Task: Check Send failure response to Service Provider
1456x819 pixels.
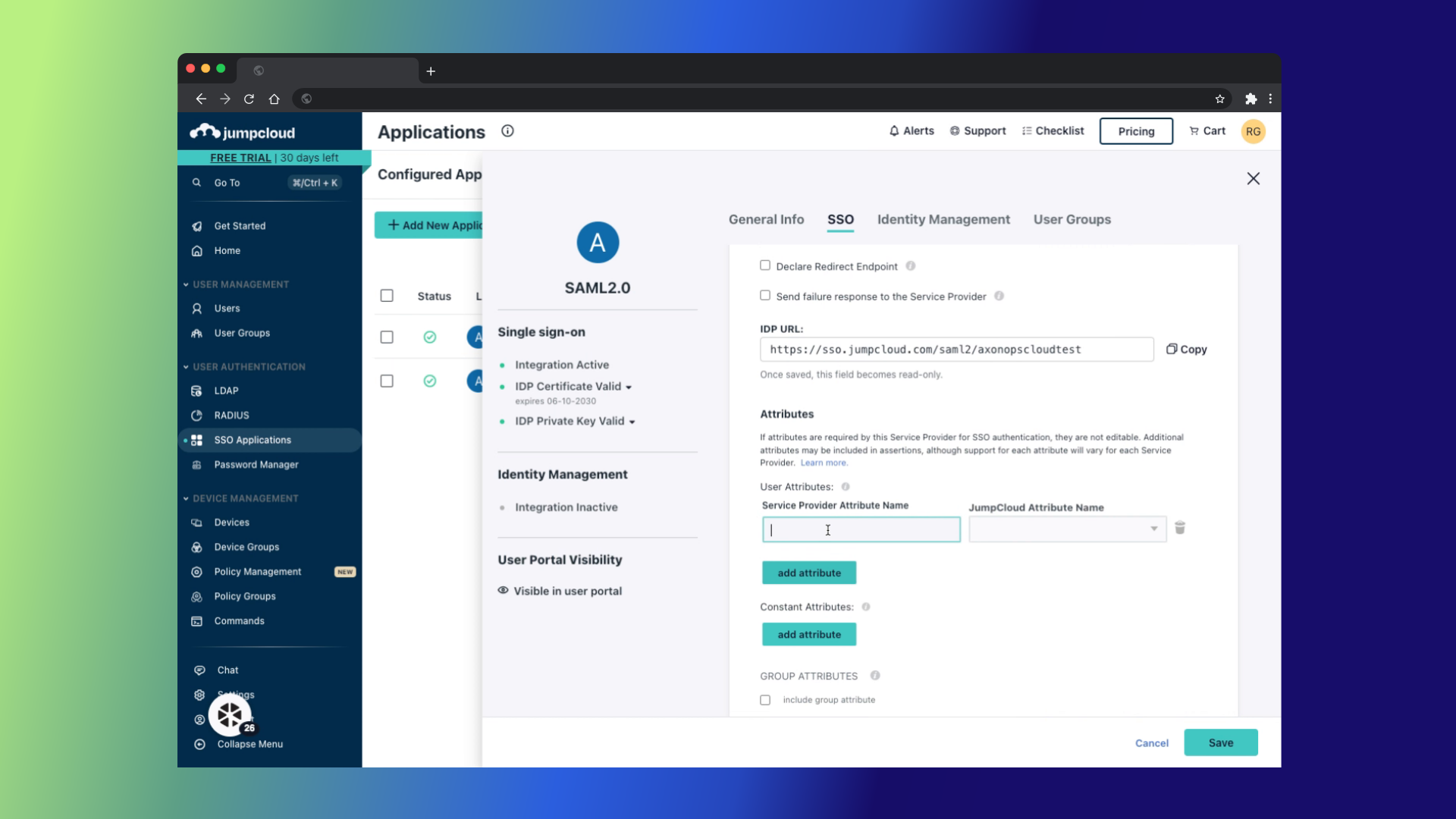Action: coord(765,296)
